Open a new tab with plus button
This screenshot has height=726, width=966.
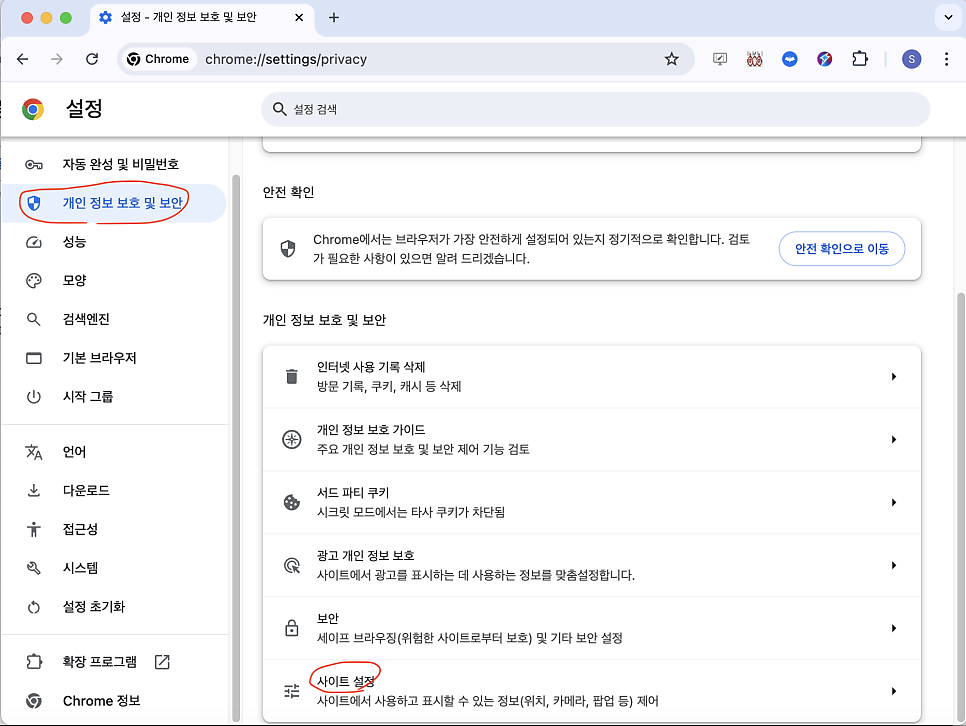pos(334,17)
